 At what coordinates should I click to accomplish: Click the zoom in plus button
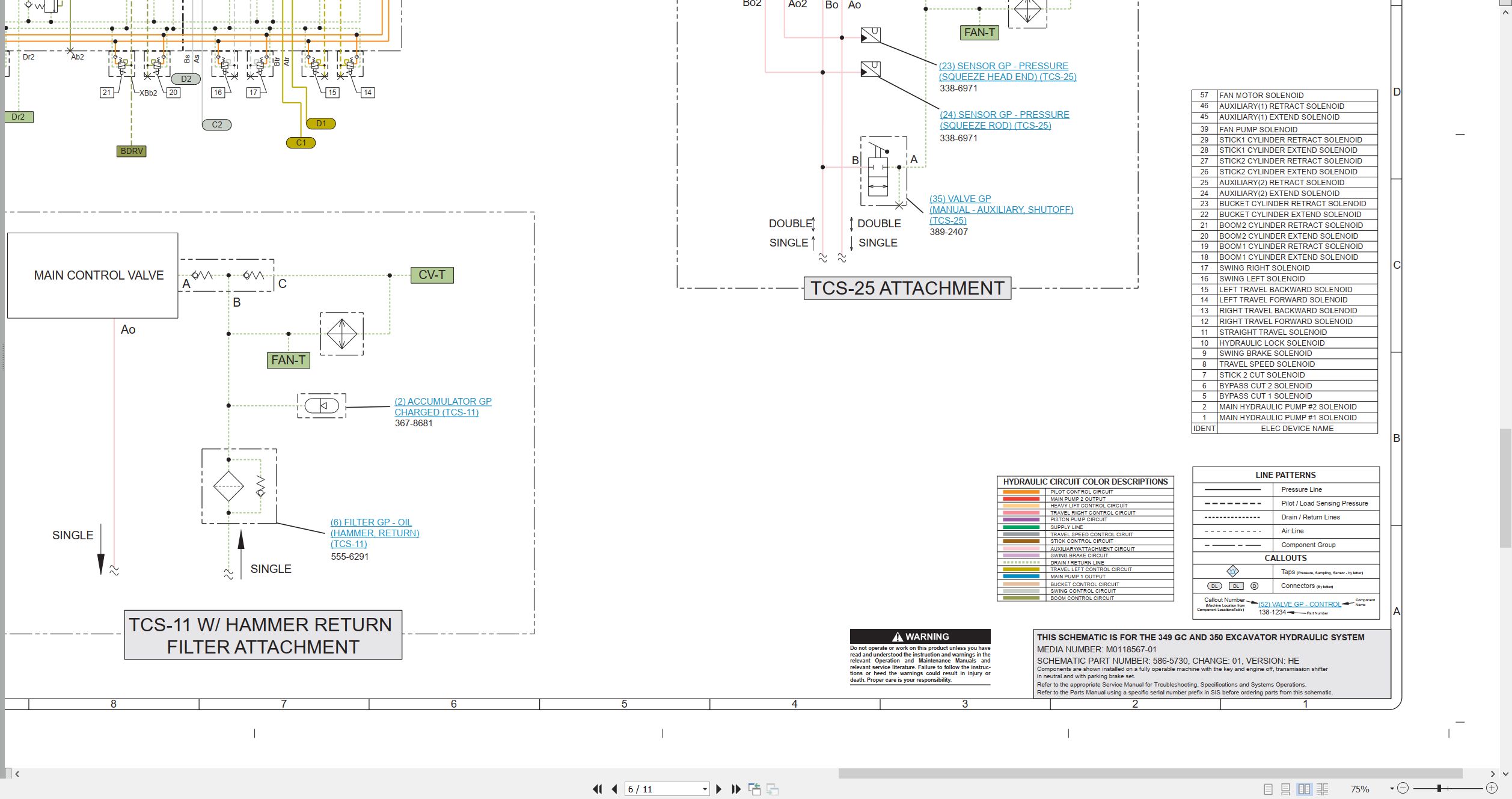click(x=1492, y=788)
